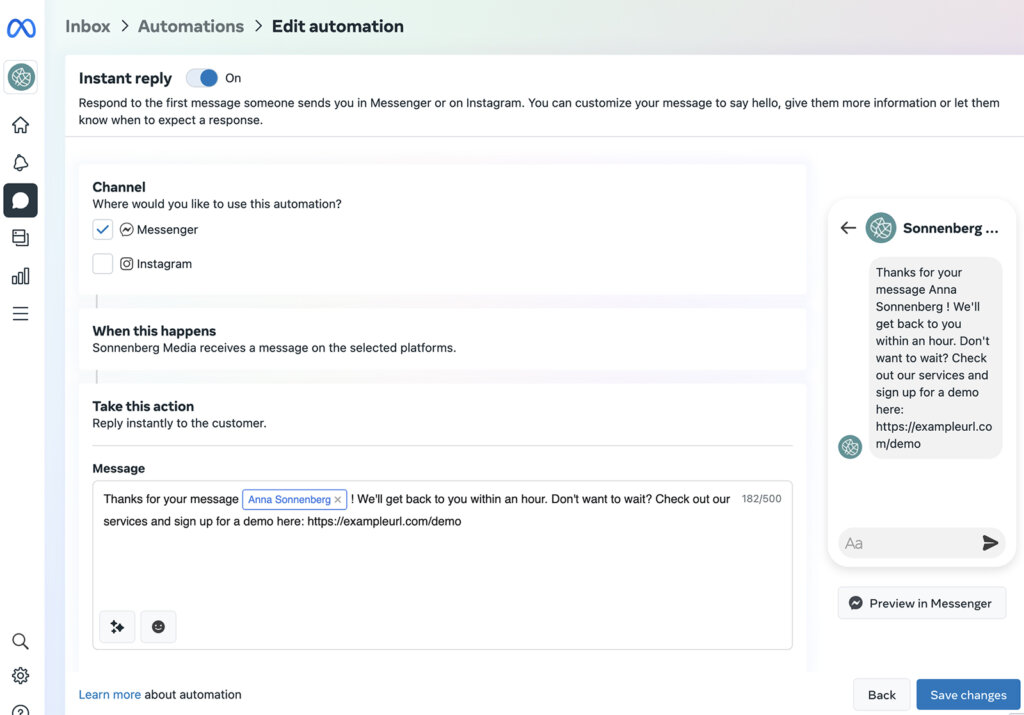Open the Content stacked-pages icon

[x=20, y=238]
